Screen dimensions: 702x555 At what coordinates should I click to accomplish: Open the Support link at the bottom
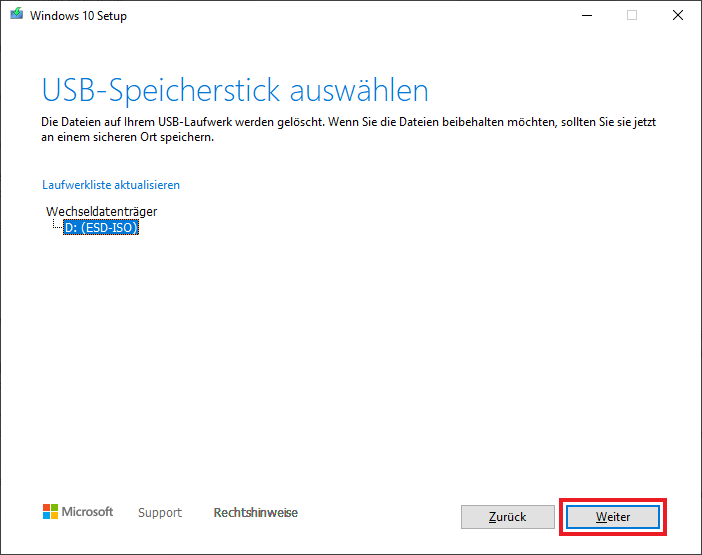point(160,512)
